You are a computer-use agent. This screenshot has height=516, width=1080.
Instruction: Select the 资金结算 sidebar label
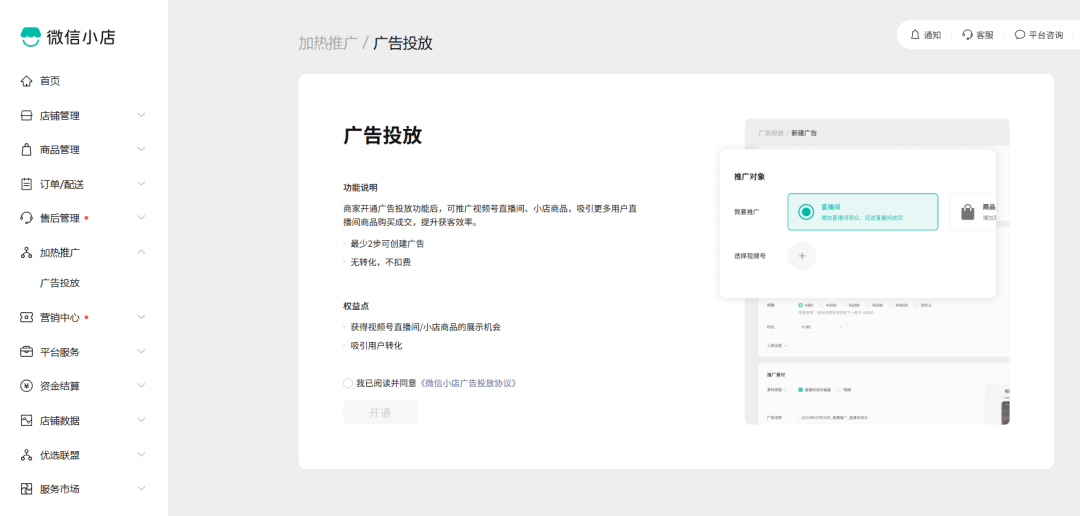[60, 386]
